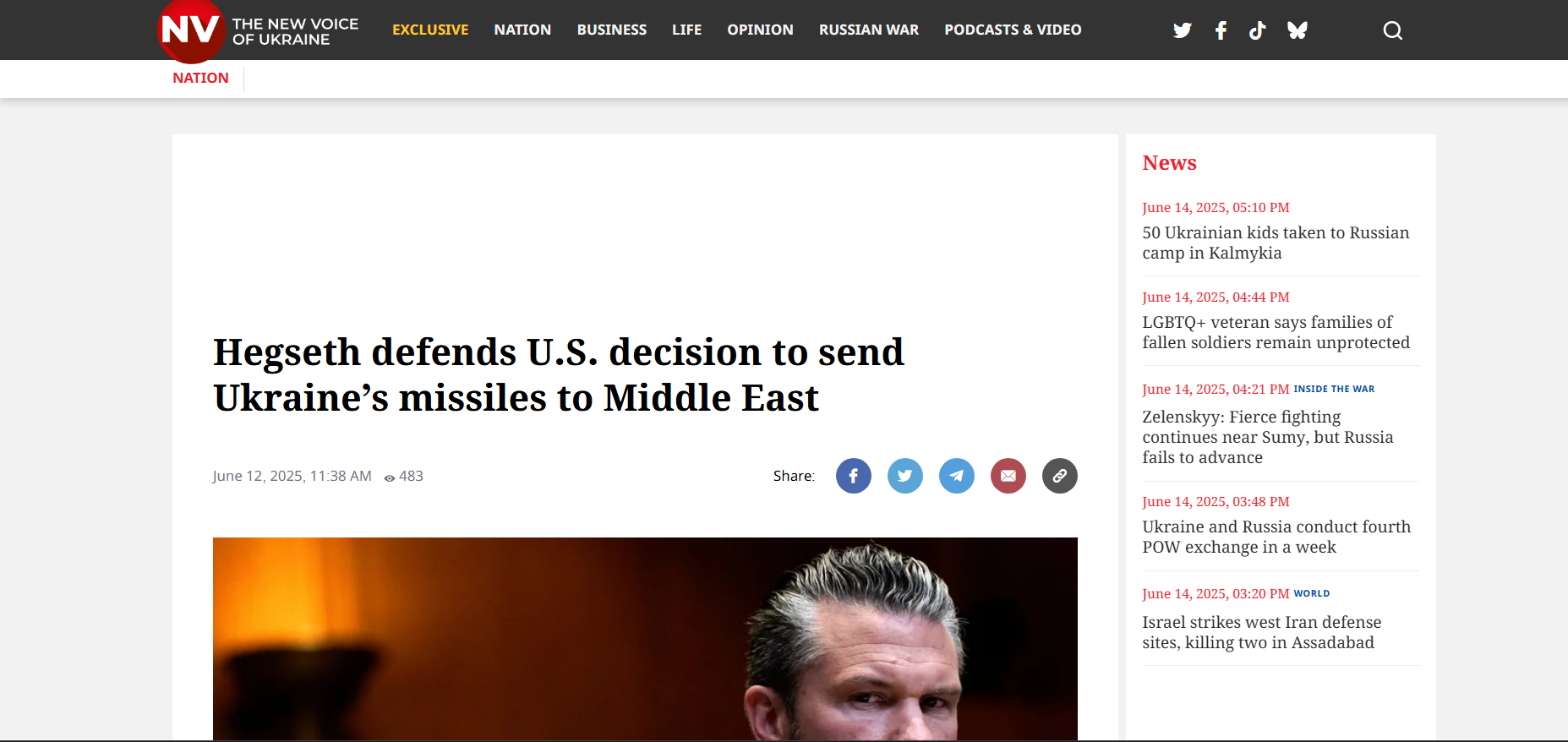Open the RUSSIAN WAR section

pyautogui.click(x=869, y=30)
